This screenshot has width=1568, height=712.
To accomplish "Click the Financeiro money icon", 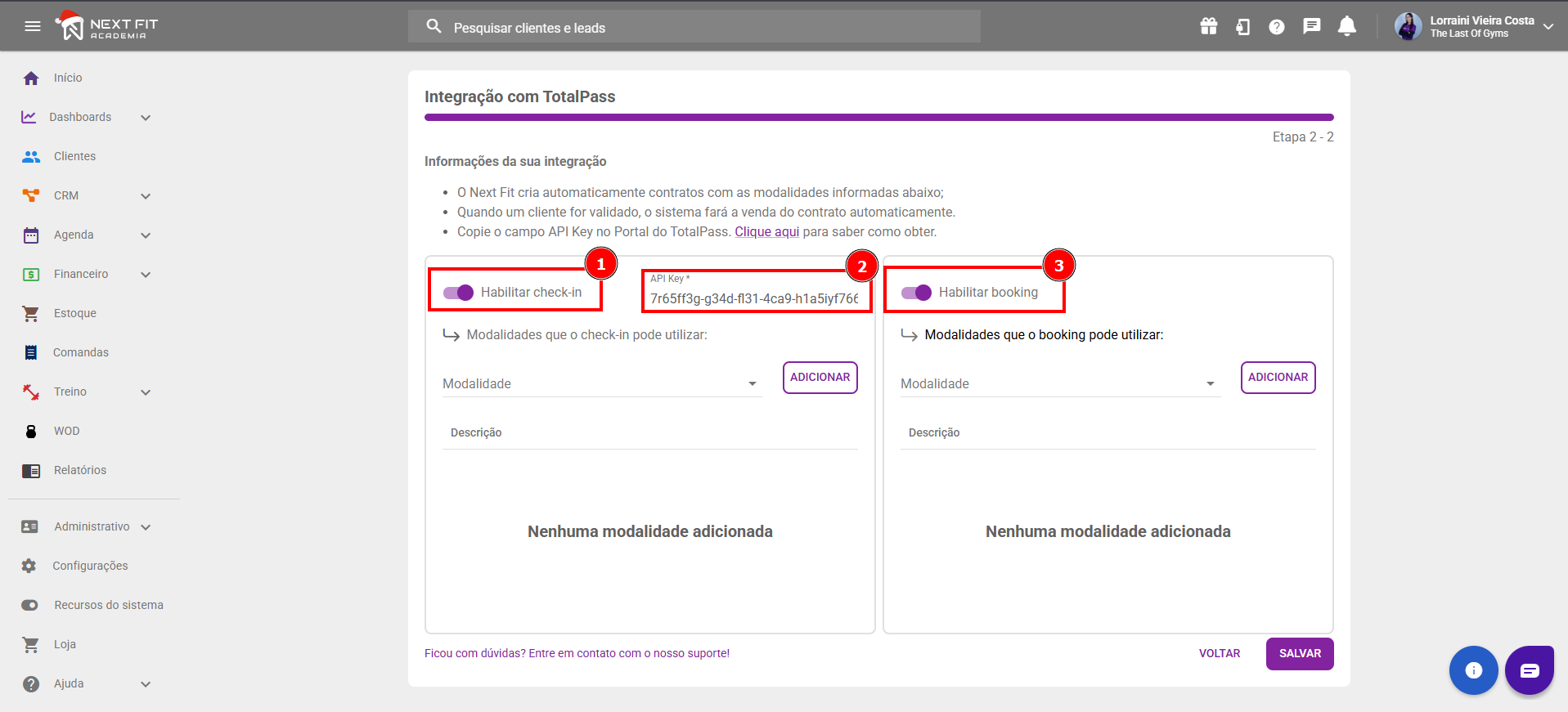I will tap(31, 274).
